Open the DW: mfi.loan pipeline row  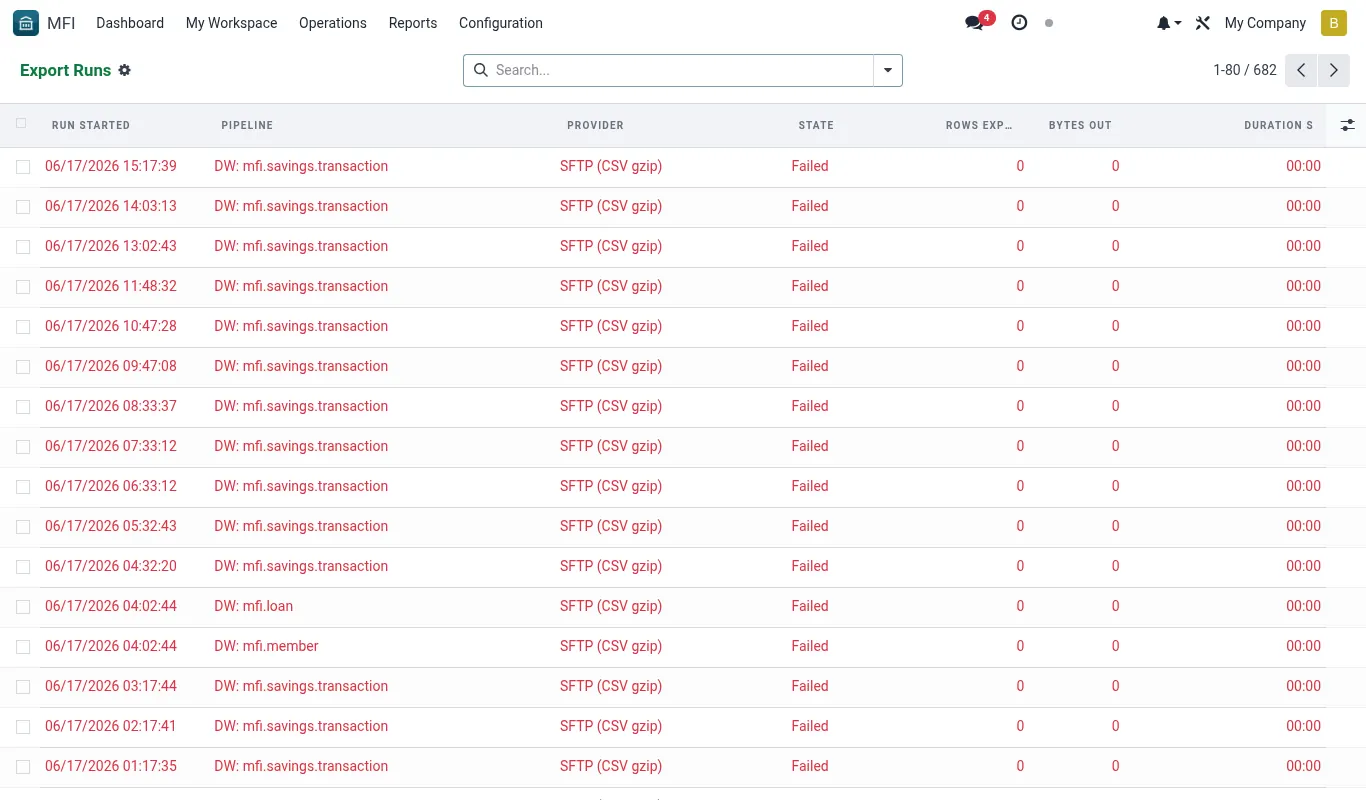pos(254,606)
